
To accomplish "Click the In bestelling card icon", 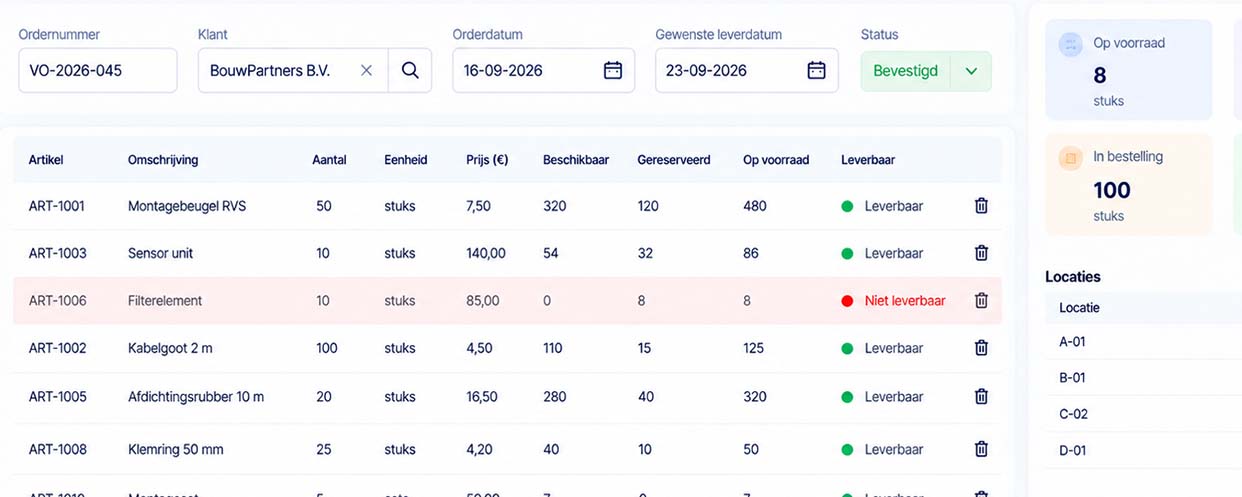I will (x=1070, y=158).
